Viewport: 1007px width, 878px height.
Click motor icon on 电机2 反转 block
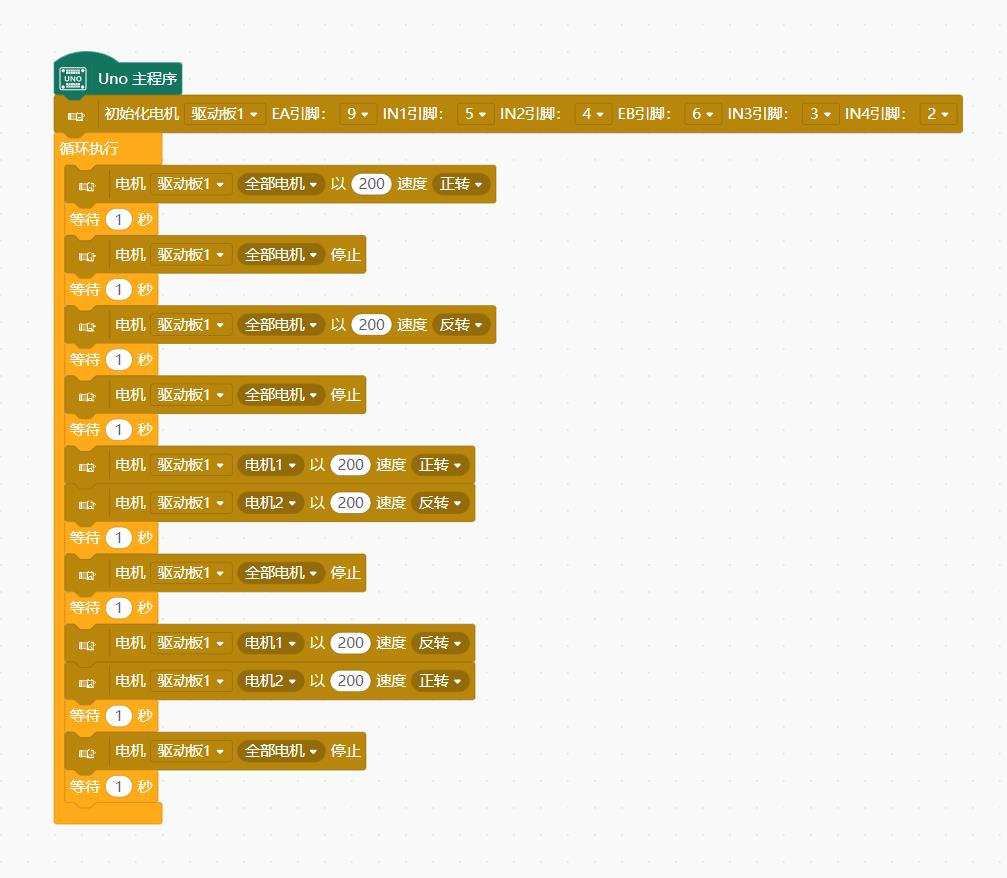pos(87,505)
